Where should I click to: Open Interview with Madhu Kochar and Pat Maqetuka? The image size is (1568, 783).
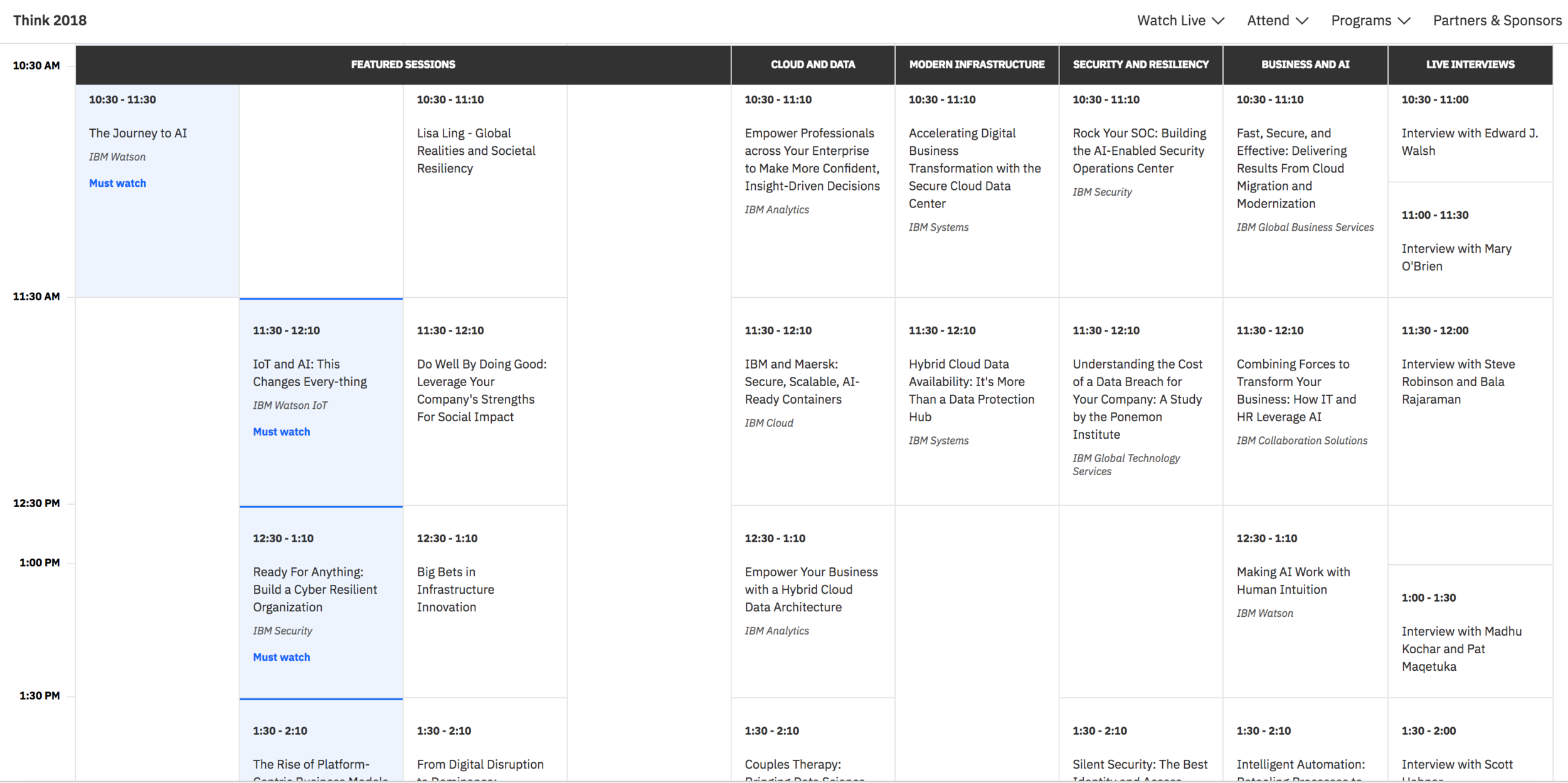coord(1461,649)
